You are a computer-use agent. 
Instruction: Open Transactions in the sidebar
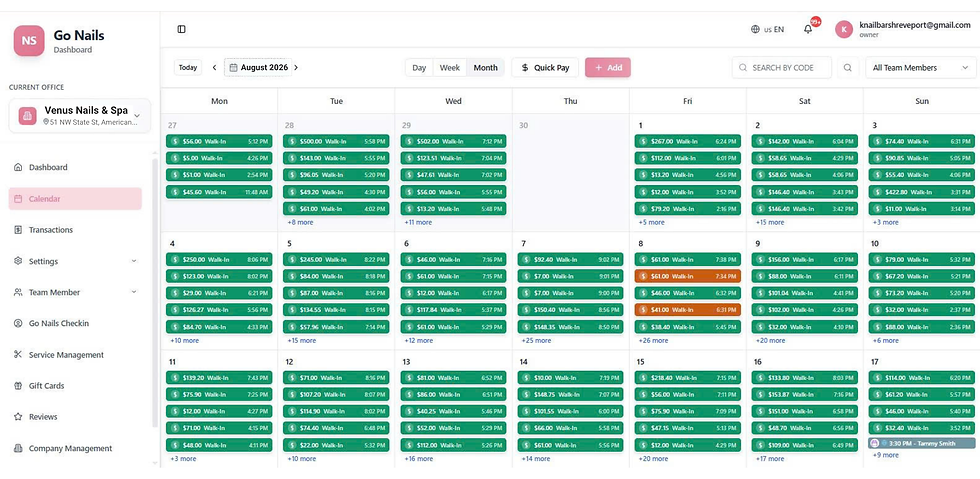[75, 230]
